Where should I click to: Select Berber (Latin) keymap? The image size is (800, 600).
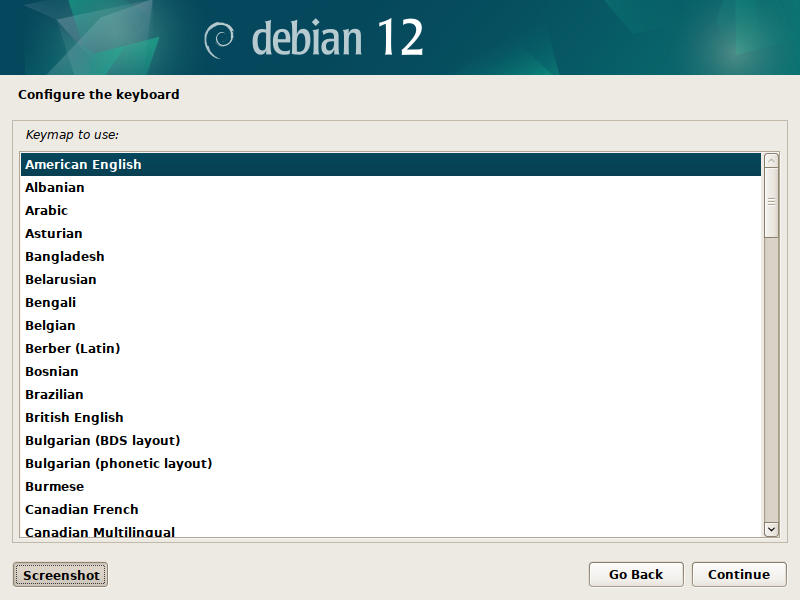click(x=391, y=348)
